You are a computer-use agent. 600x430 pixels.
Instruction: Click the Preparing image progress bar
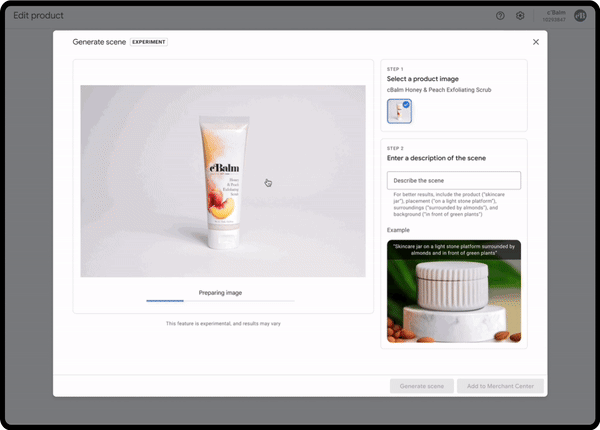pos(220,301)
